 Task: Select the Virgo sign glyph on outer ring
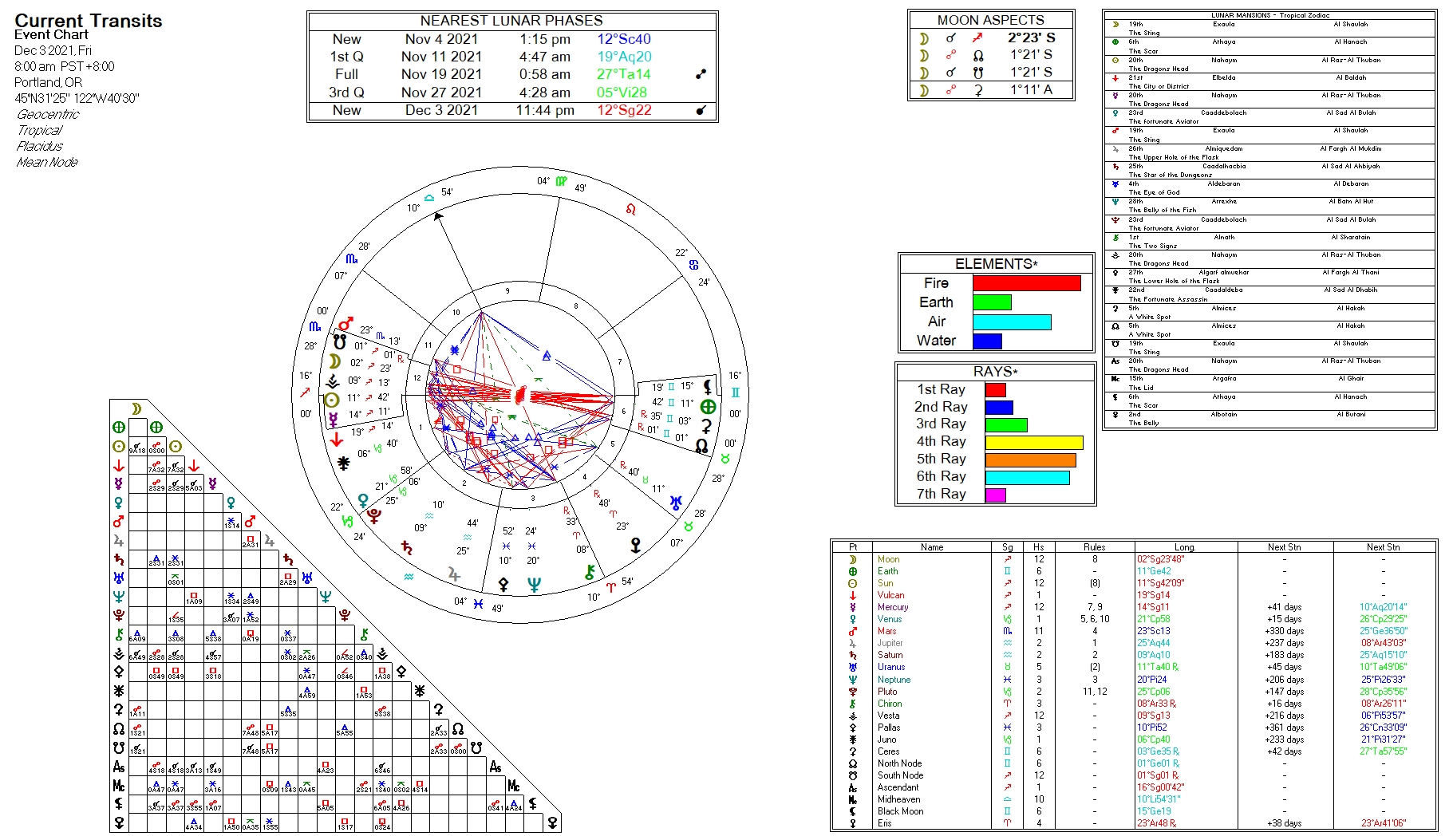[x=561, y=182]
